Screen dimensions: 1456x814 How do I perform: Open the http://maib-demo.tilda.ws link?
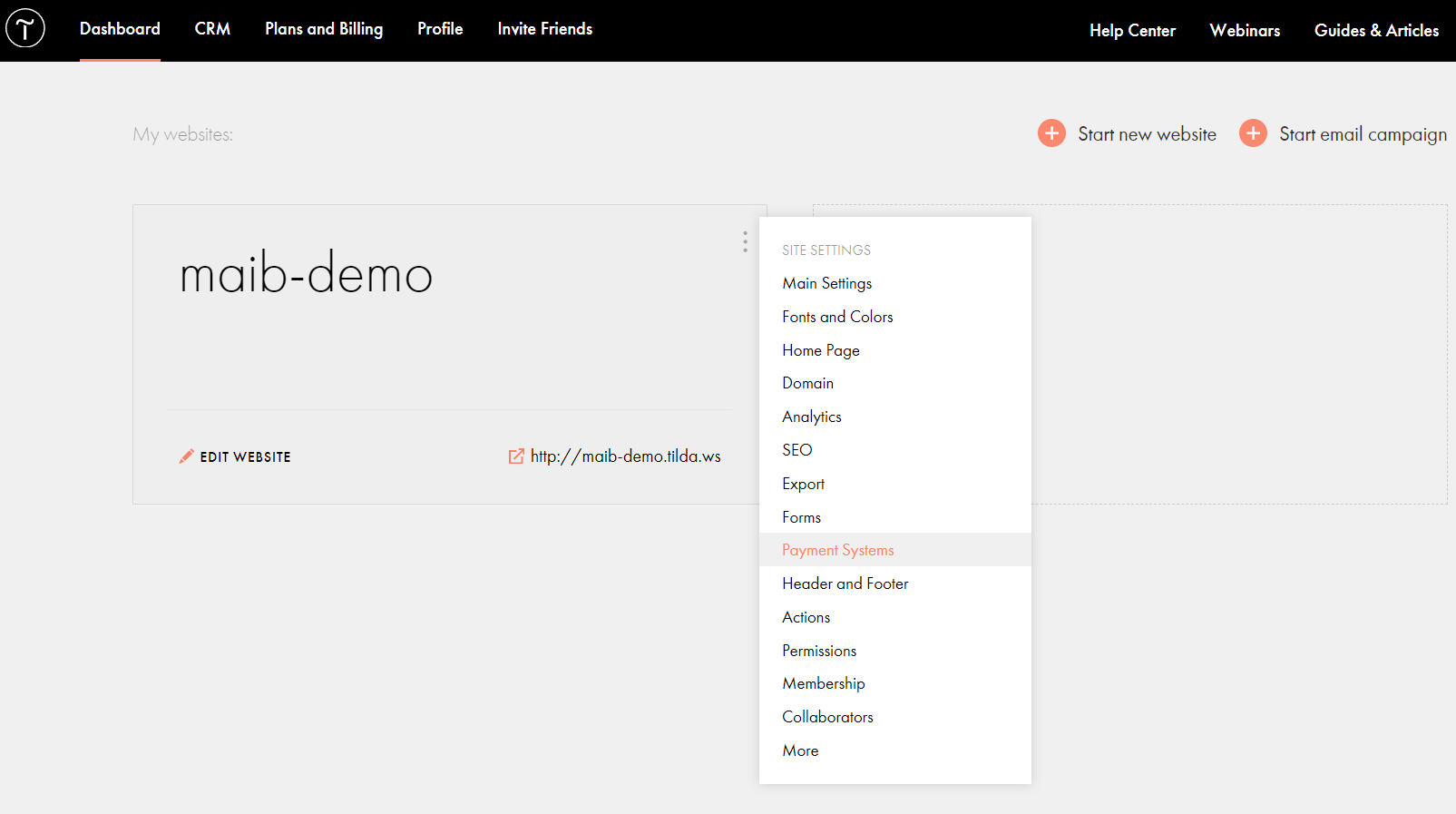(x=625, y=456)
